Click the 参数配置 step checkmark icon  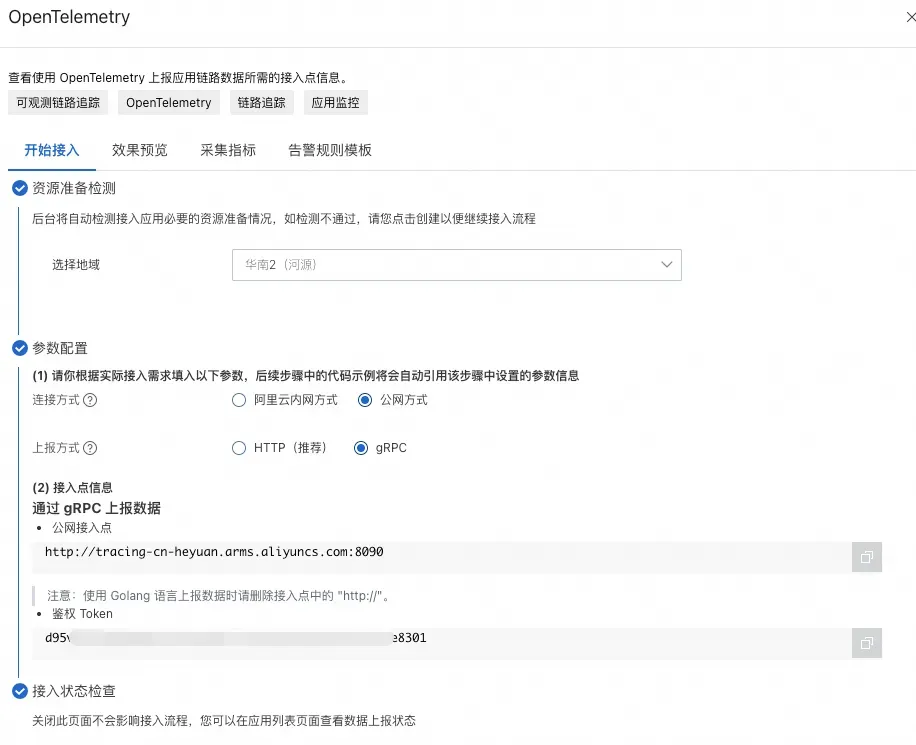coord(19,348)
